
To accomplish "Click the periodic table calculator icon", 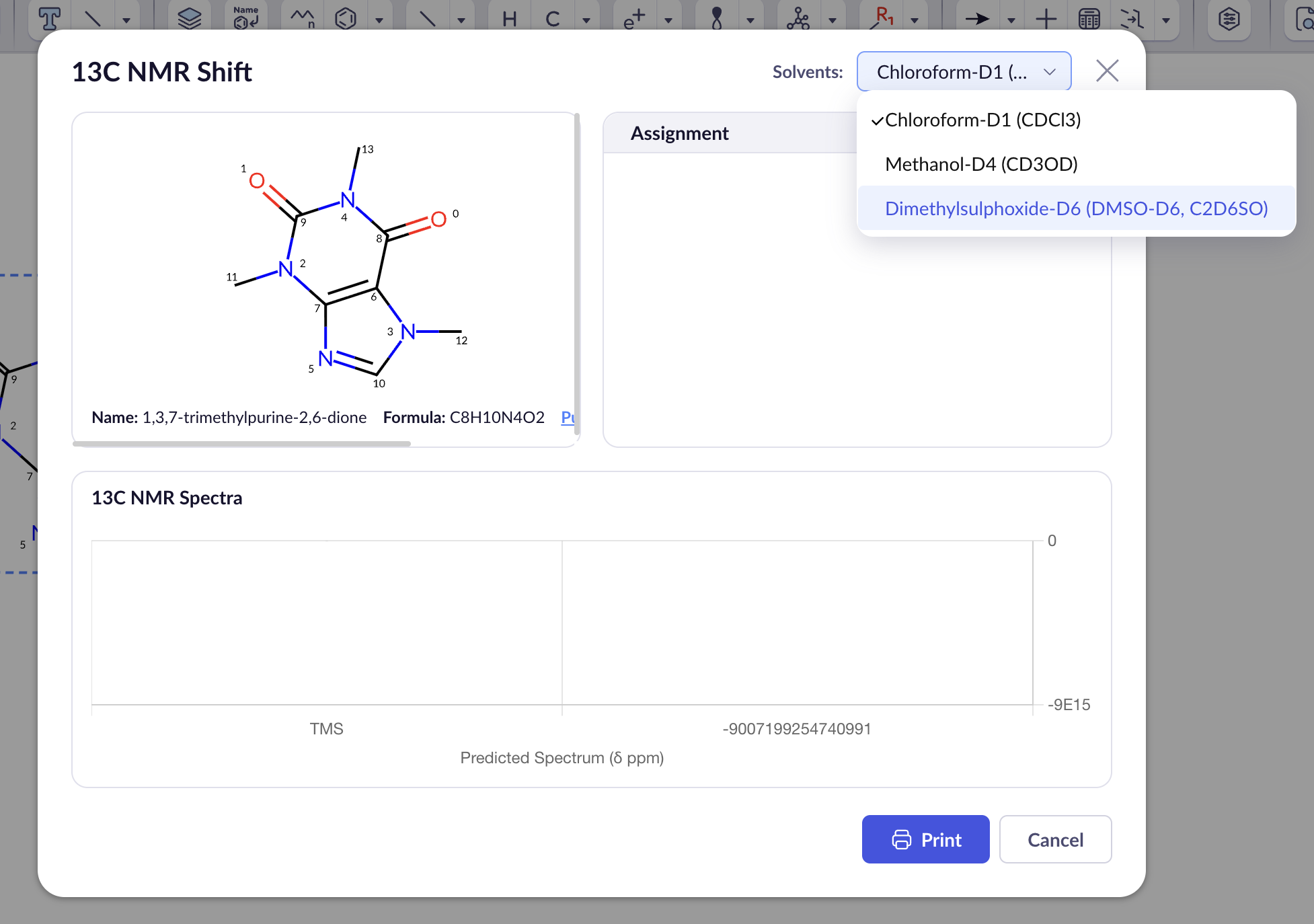I will pyautogui.click(x=1089, y=19).
